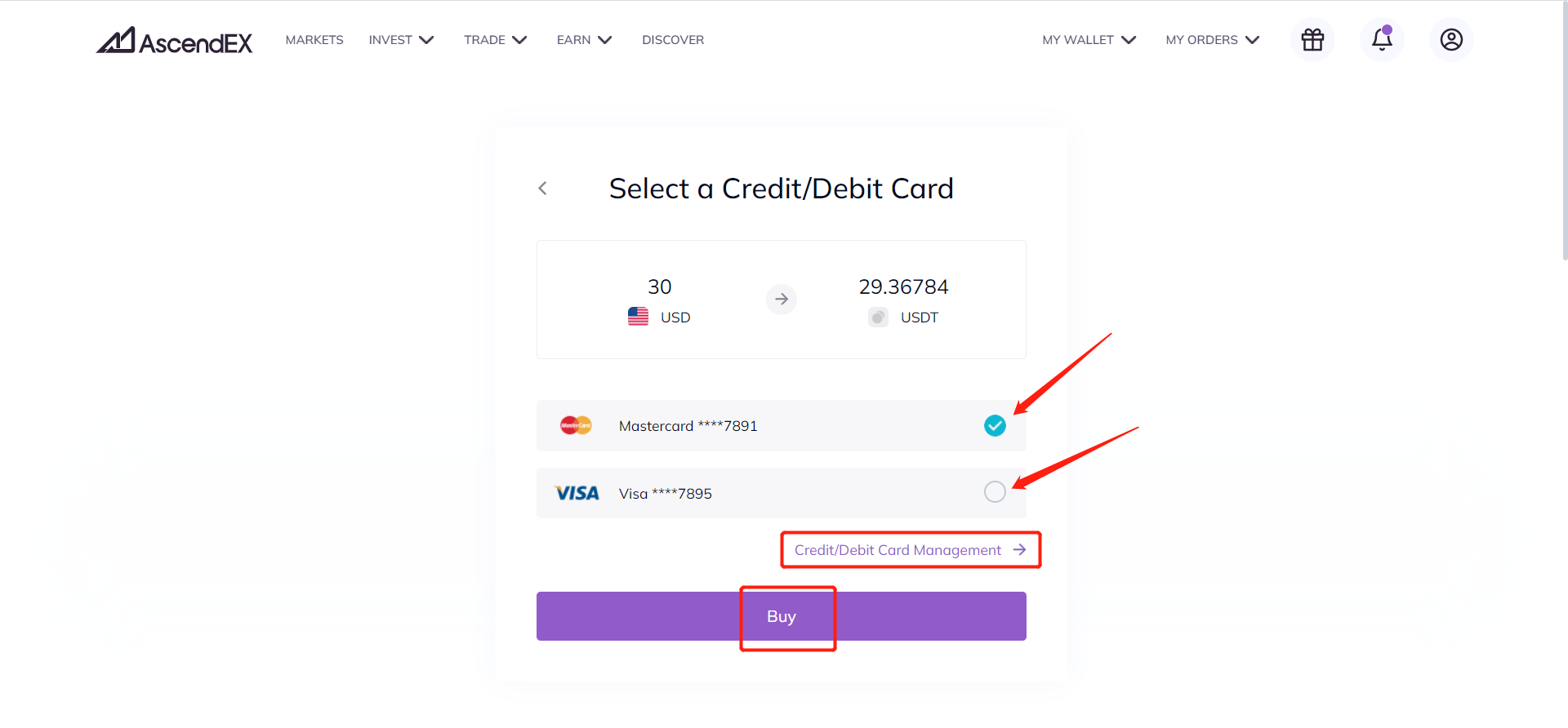Viewport: 1568px width, 728px height.
Task: Click the AscendEX logo
Action: 175,40
